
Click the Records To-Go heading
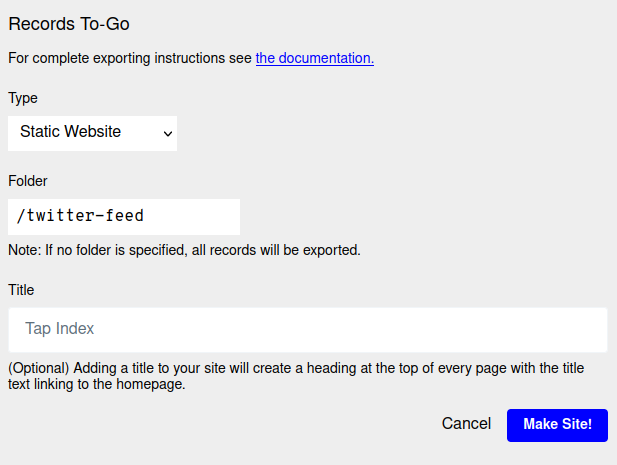(x=69, y=24)
